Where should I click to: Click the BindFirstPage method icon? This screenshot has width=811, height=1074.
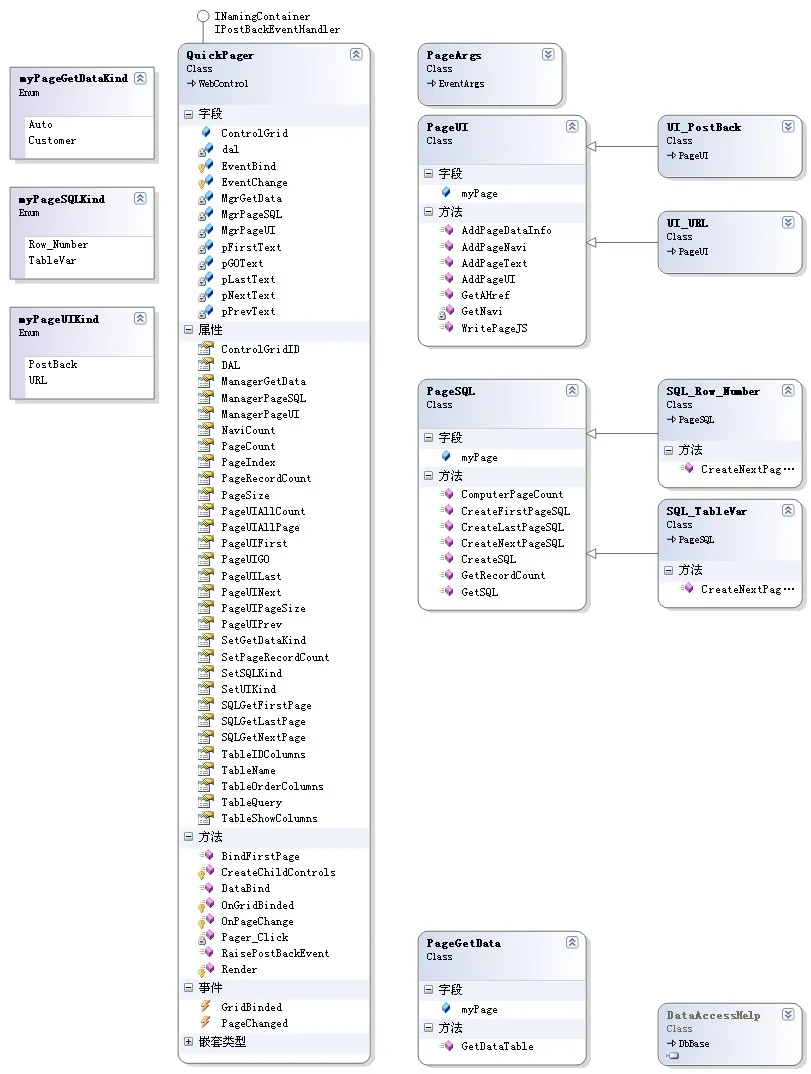click(206, 856)
